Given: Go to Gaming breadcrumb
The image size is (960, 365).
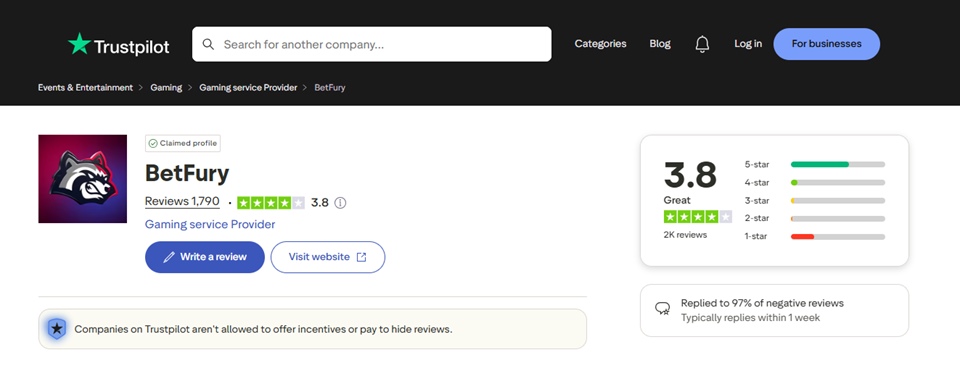Looking at the screenshot, I should pos(167,88).
